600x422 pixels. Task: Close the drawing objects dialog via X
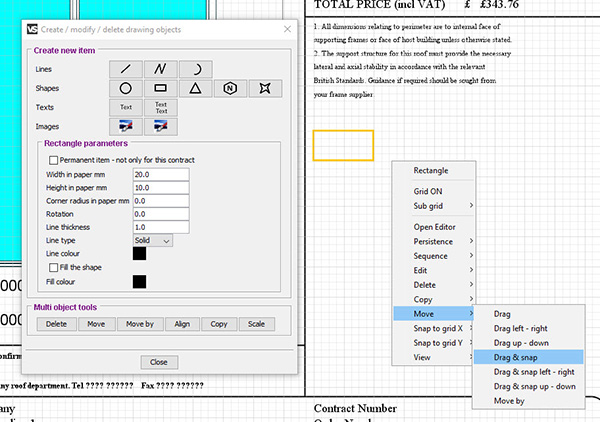point(287,29)
